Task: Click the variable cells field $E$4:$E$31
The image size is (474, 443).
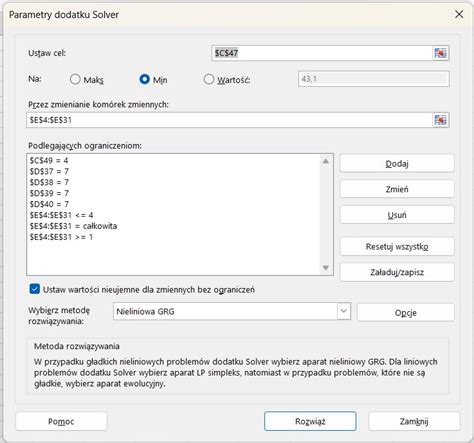Action: tap(230, 120)
